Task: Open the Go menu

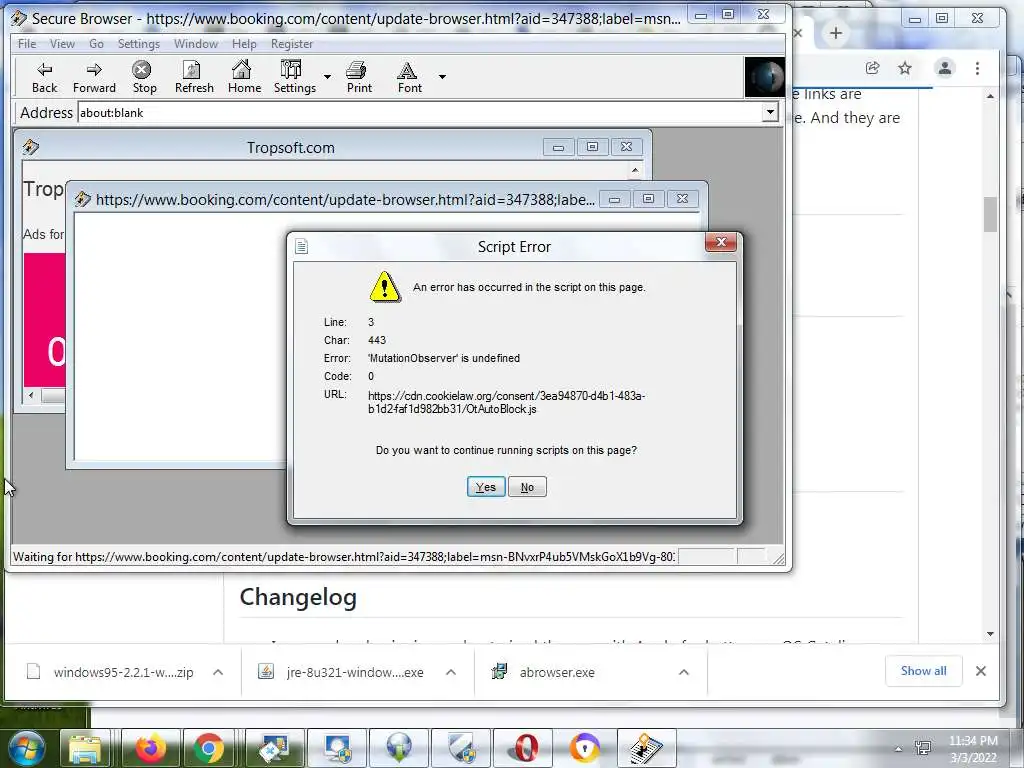Action: 96,44
